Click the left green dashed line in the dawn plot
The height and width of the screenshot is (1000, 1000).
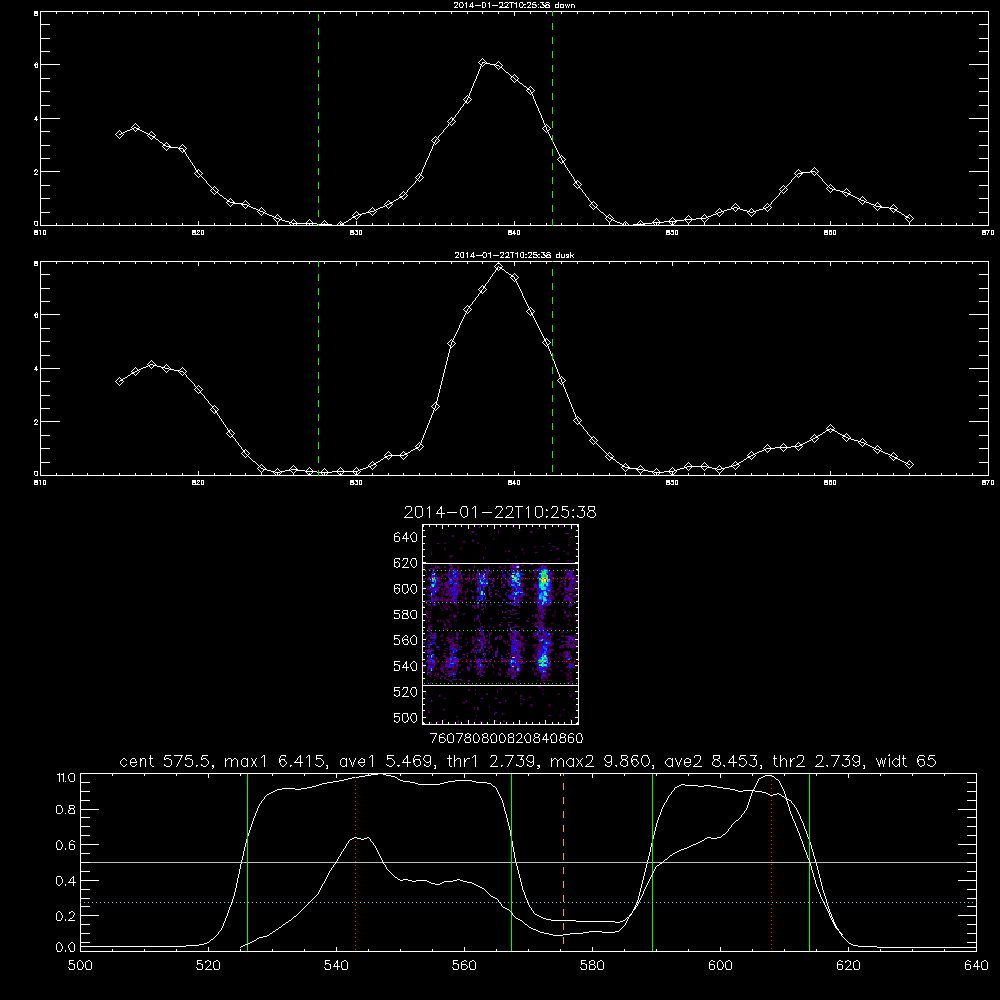[x=318, y=119]
